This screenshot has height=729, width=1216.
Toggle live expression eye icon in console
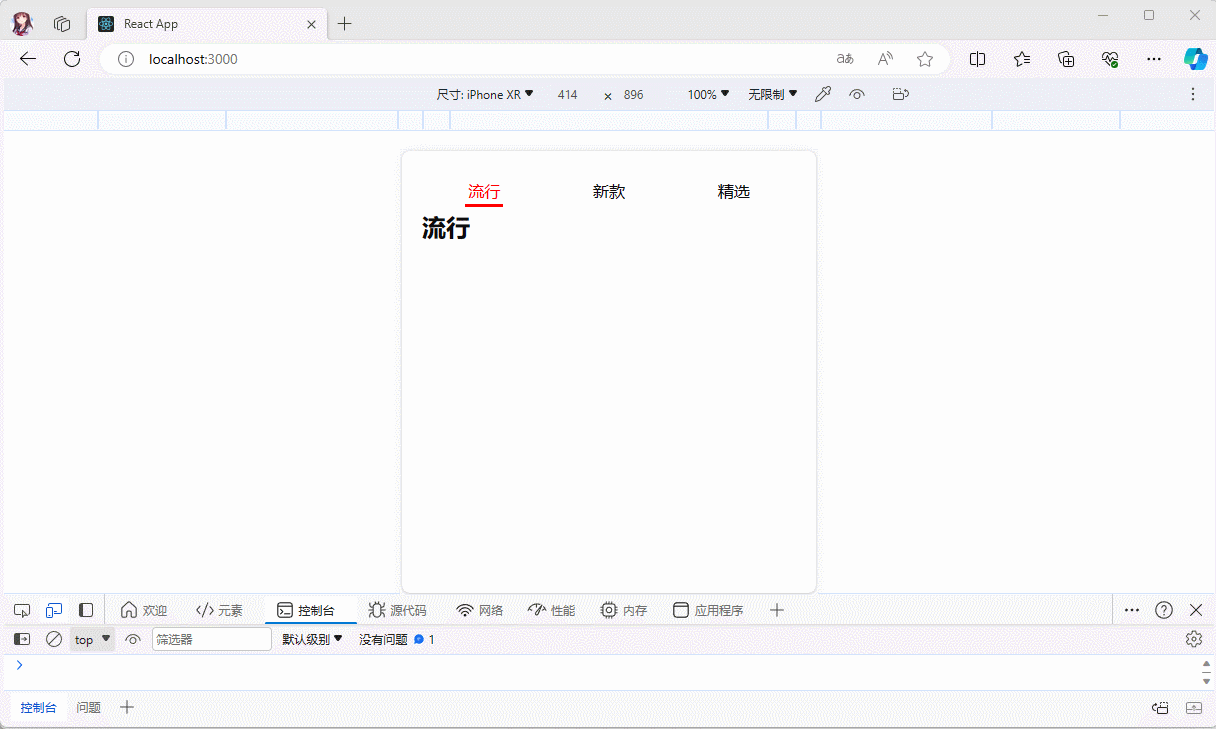pyautogui.click(x=133, y=639)
